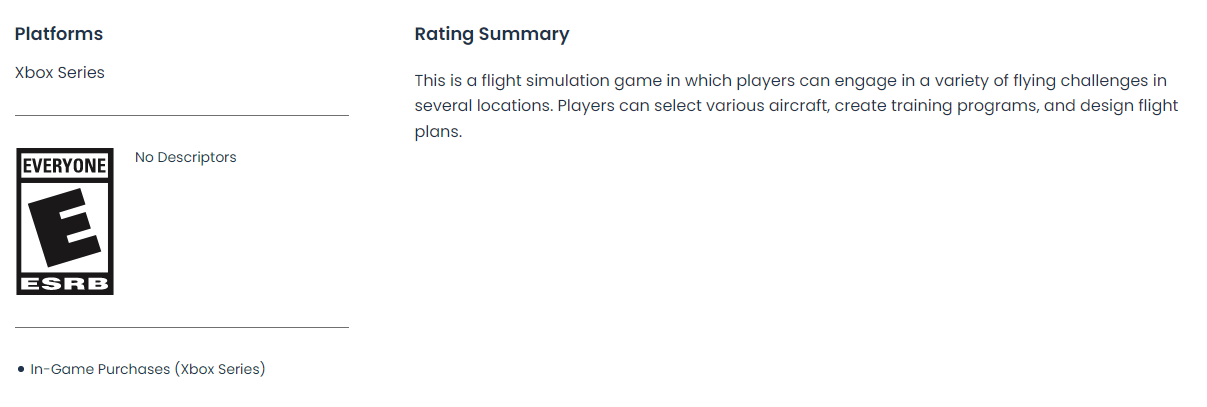This screenshot has height=407, width=1207.
Task: Select the Platforms heading
Action: coord(59,34)
